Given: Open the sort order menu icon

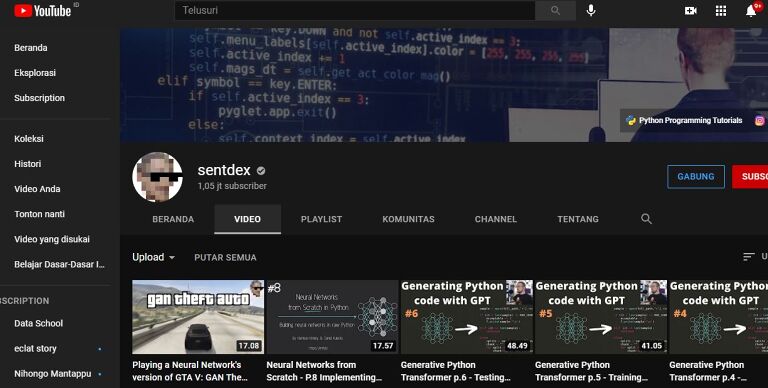Looking at the screenshot, I should click(748, 257).
